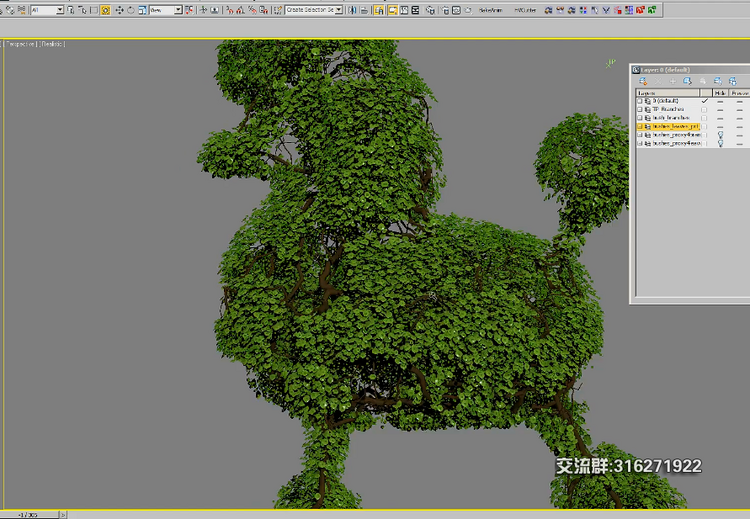The height and width of the screenshot is (519, 750).
Task: Activate the Select and Manipulate tool
Action: pyautogui.click(x=203, y=10)
